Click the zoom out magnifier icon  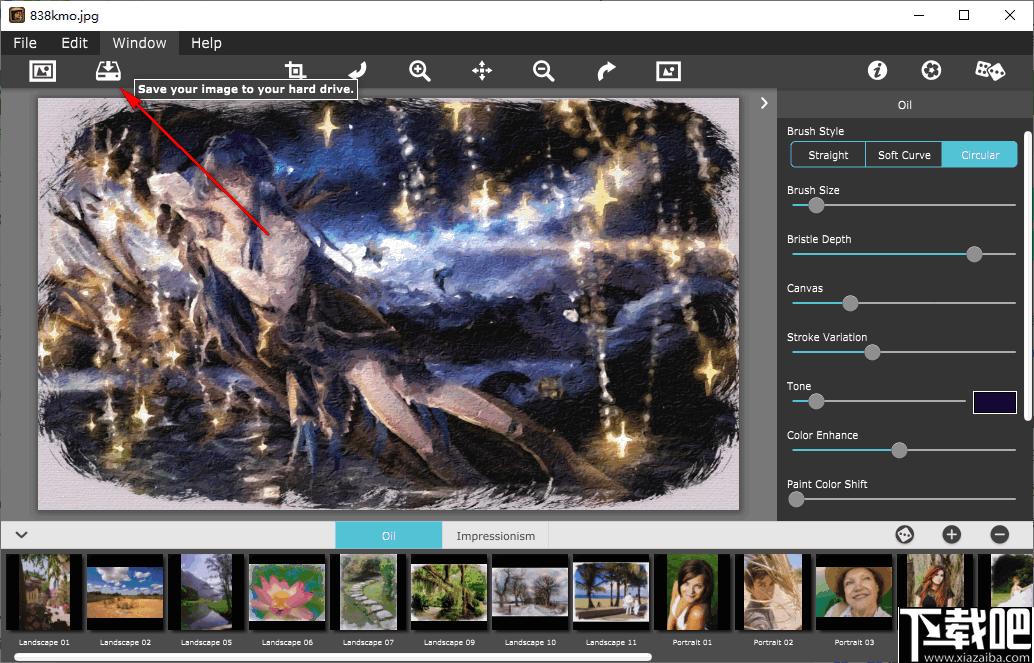[x=543, y=71]
